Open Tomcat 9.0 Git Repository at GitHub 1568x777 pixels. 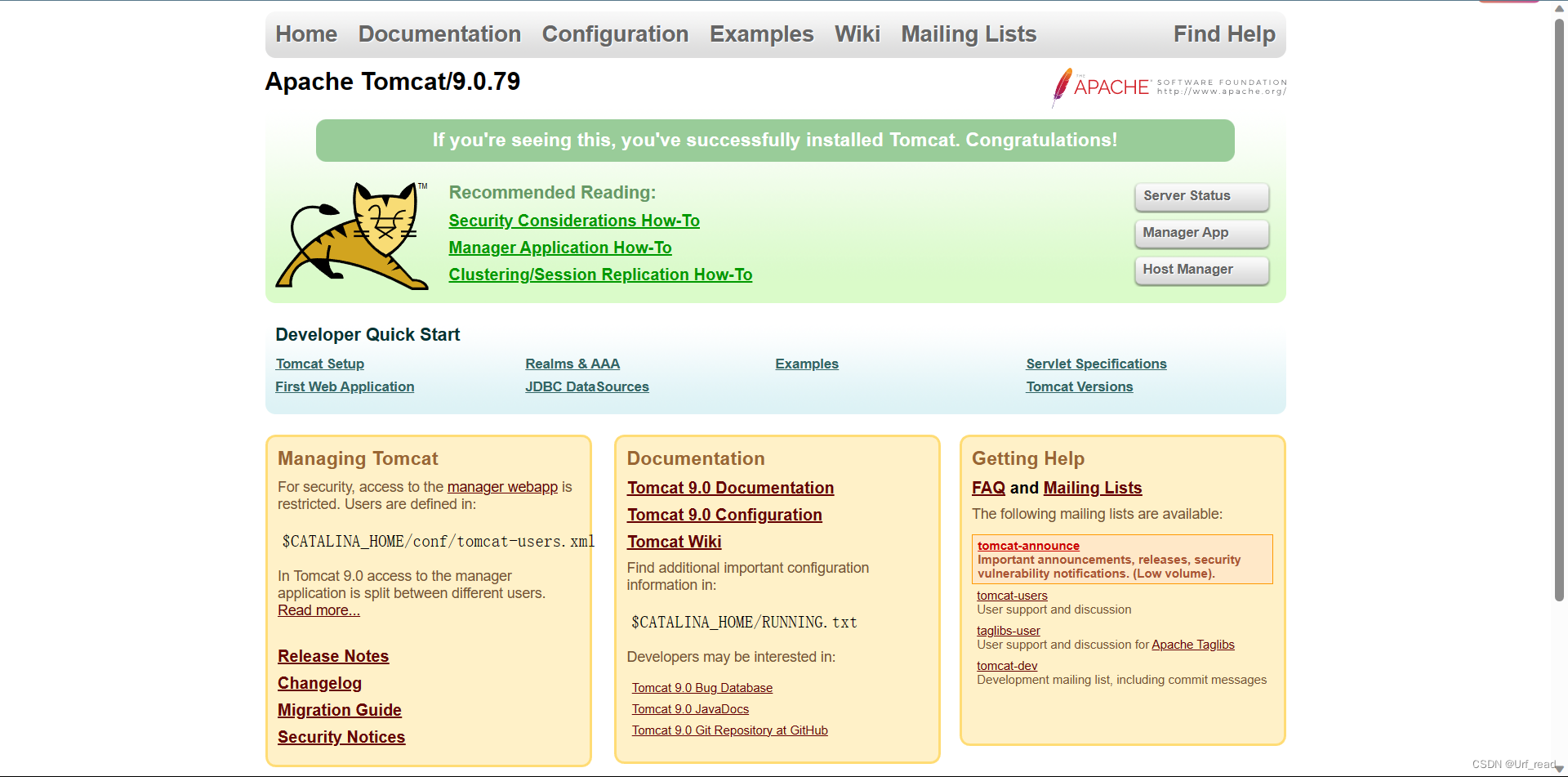[730, 730]
